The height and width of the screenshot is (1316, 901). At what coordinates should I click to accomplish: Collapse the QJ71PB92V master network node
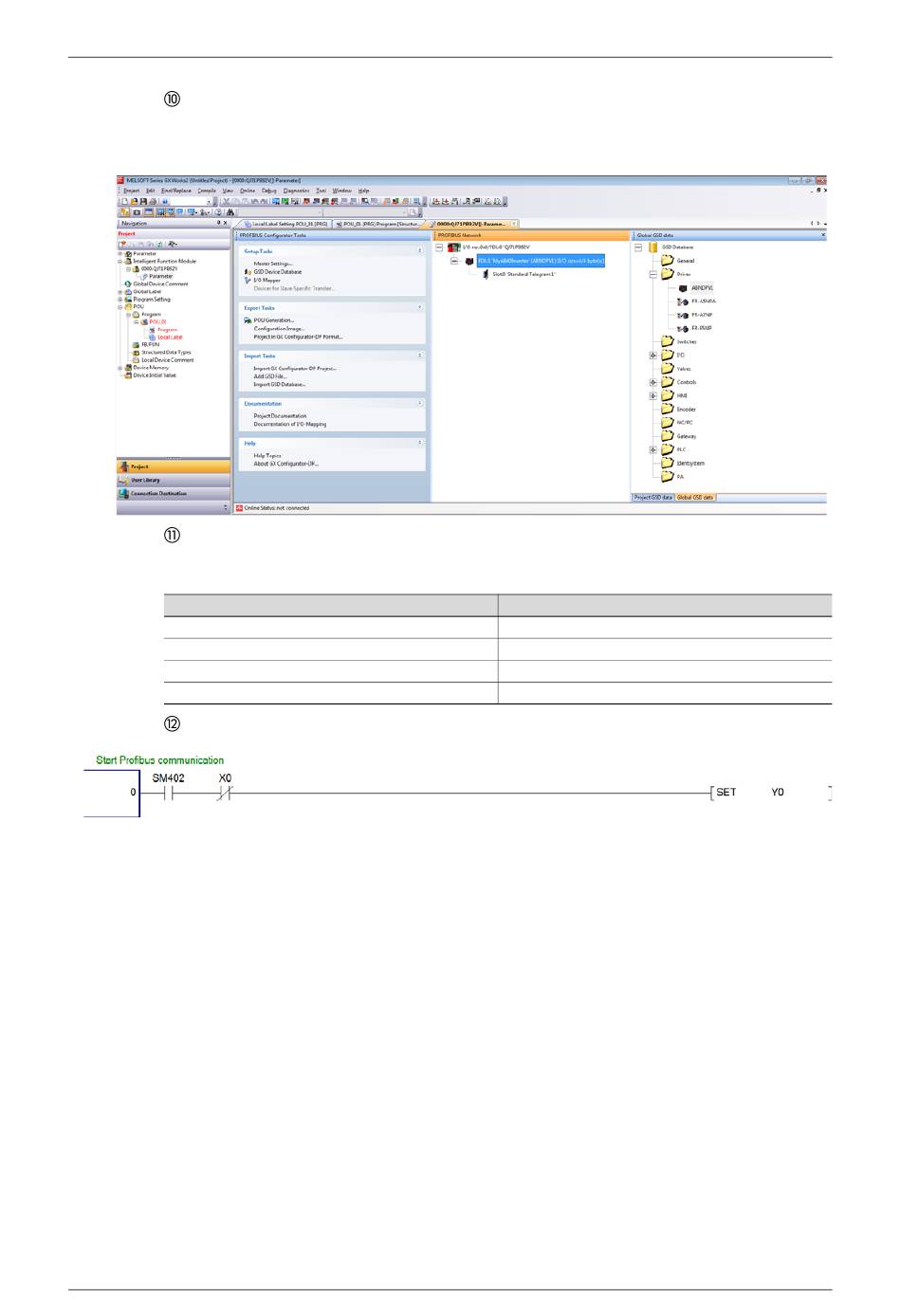(x=439, y=247)
